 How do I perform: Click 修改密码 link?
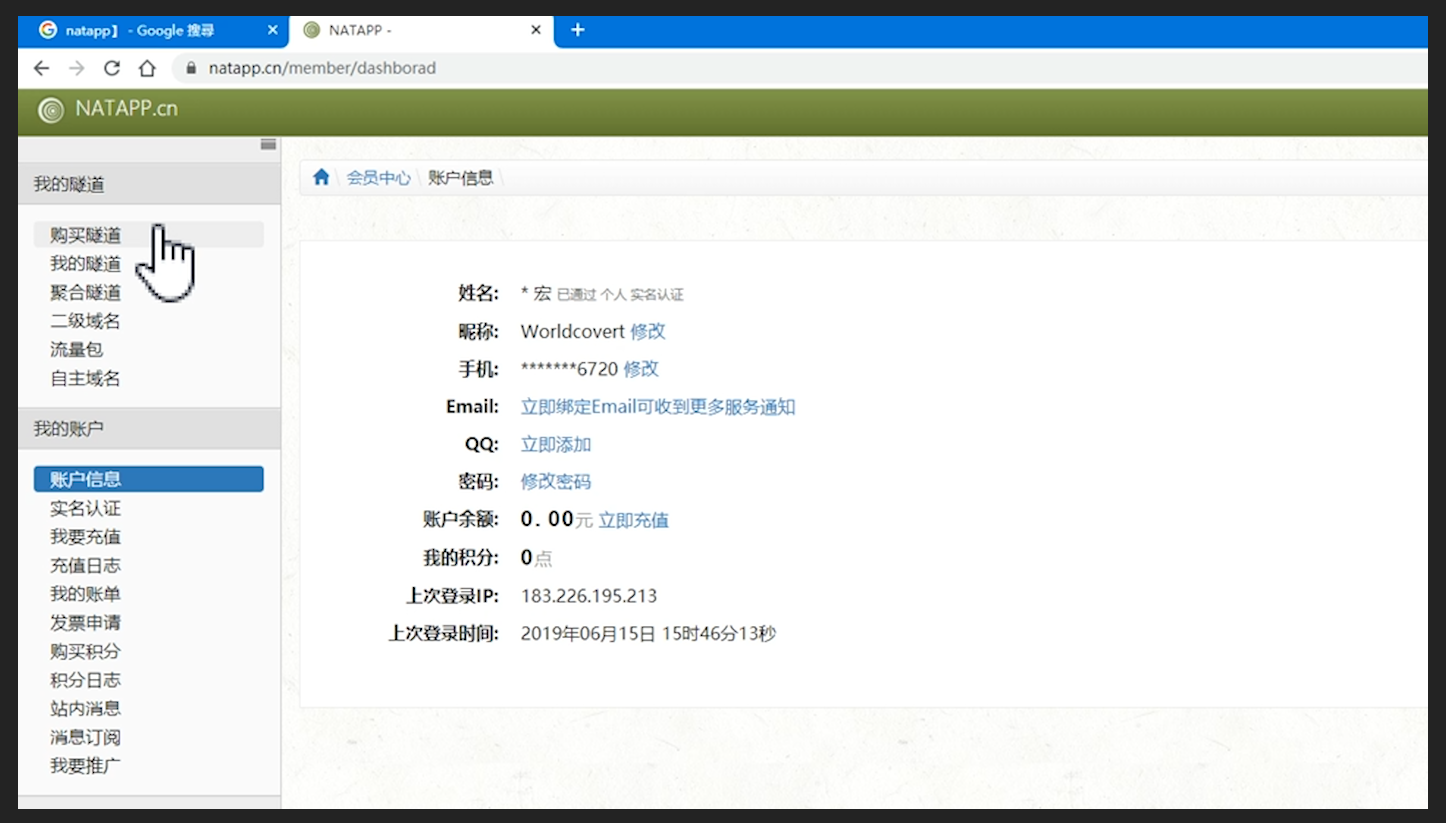(556, 482)
